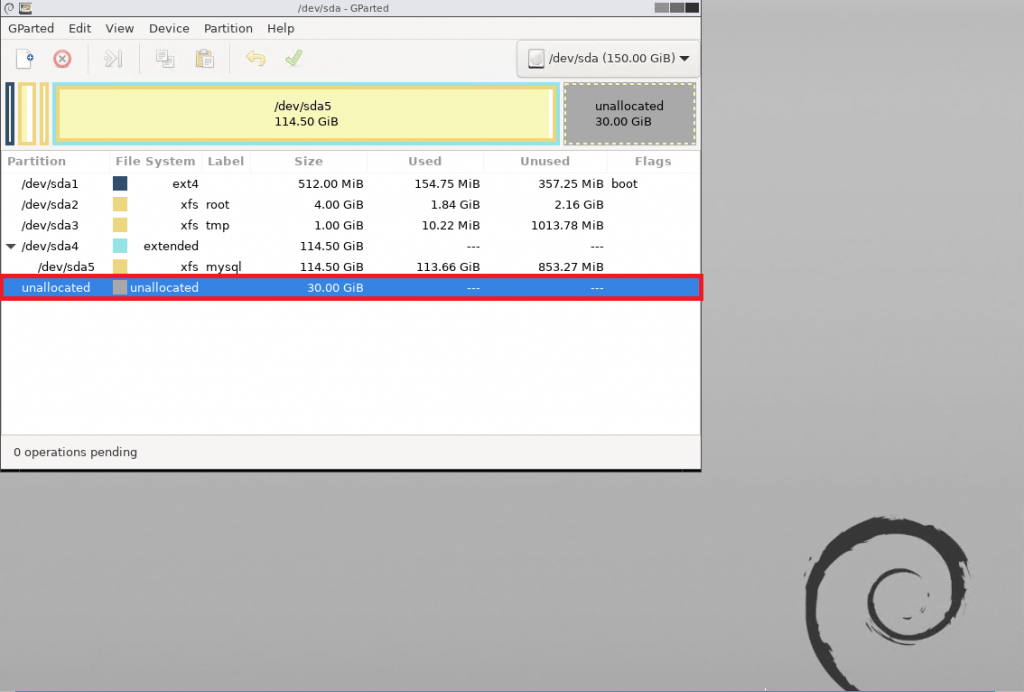
Task: Open the Partition menu
Action: click(x=228, y=29)
